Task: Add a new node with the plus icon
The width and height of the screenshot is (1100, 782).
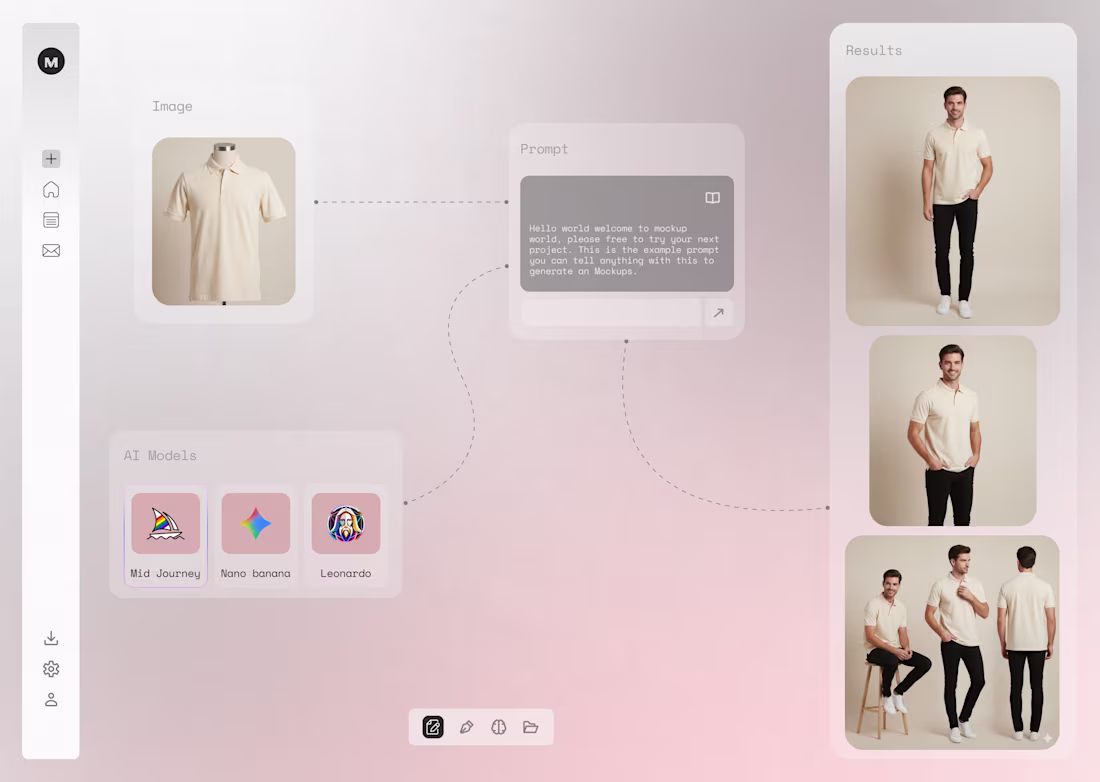Action: coord(51,158)
